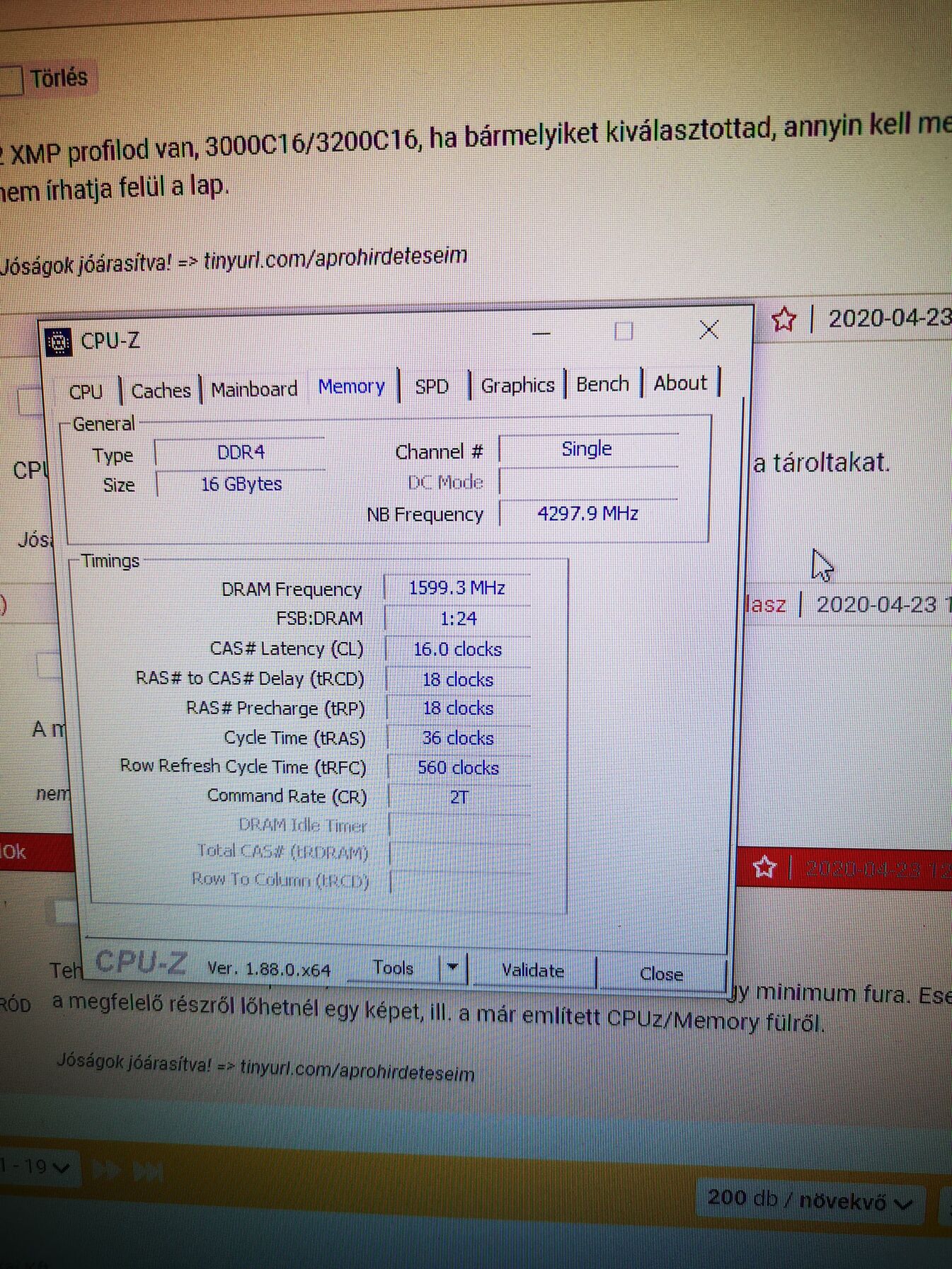952x1269 pixels.
Task: Click the DDR4 Type value
Action: coord(241,452)
